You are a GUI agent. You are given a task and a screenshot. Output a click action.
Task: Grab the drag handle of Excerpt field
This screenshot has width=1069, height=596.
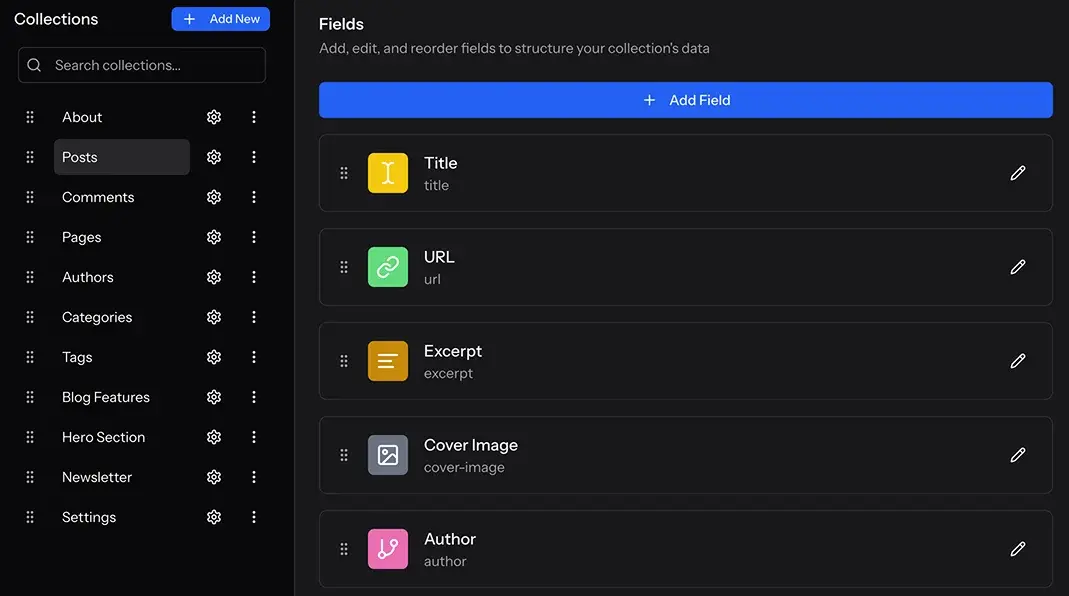(x=344, y=361)
